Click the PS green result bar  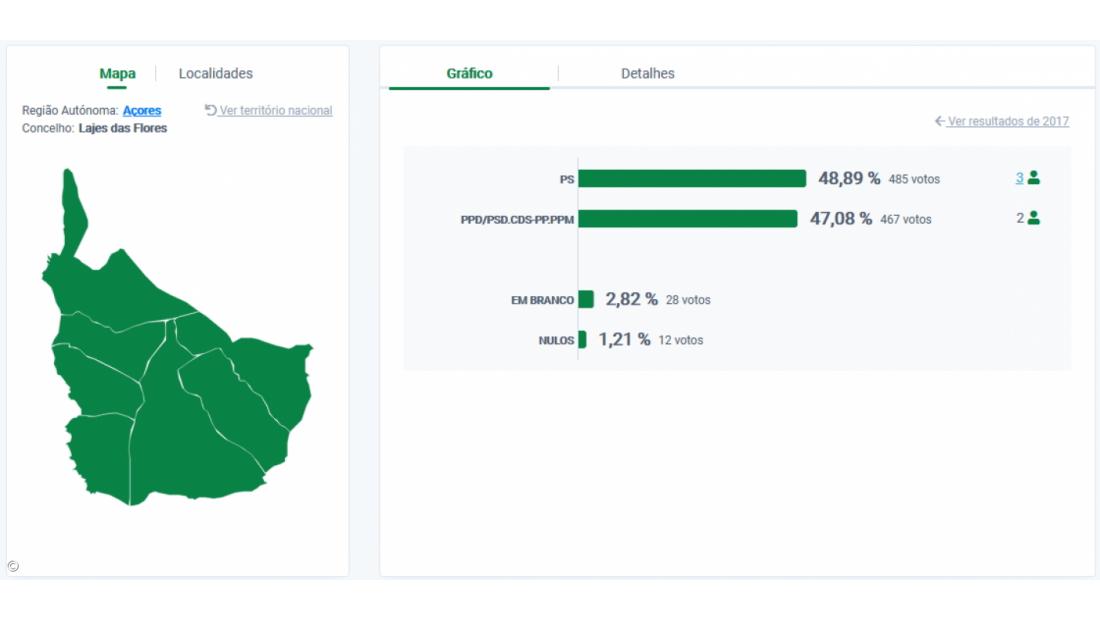692,178
